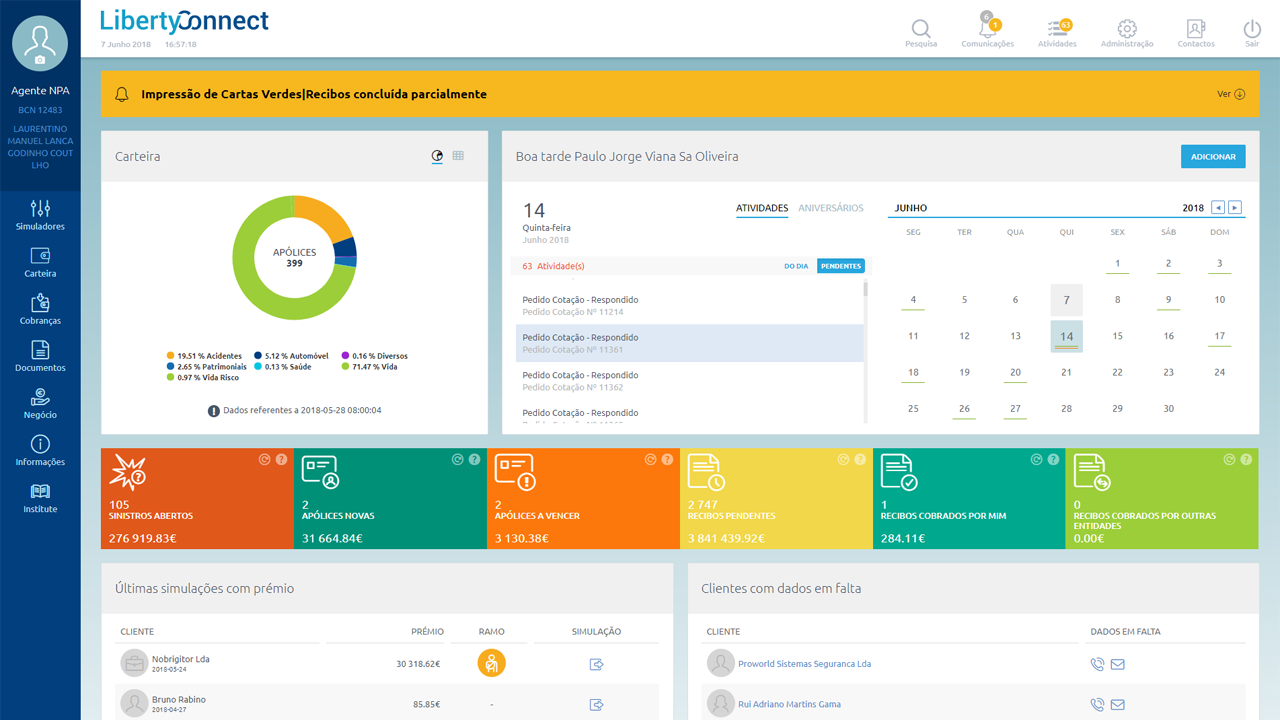Screen dimensions: 1280x720
Task: Open help on Sinistros Abertos tile
Action: (281, 460)
